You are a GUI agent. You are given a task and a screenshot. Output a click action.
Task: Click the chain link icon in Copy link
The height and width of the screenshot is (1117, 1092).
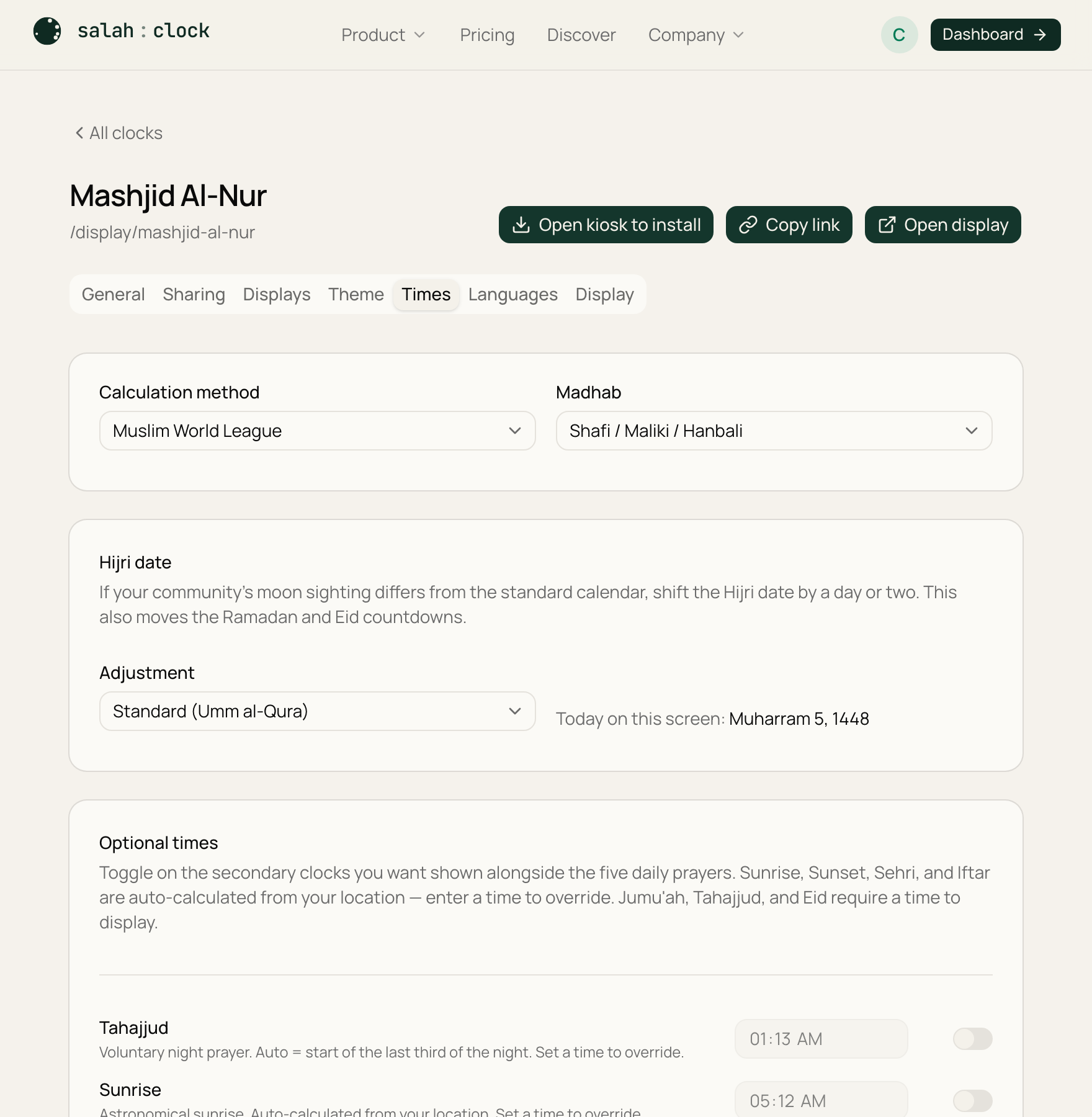pos(748,225)
